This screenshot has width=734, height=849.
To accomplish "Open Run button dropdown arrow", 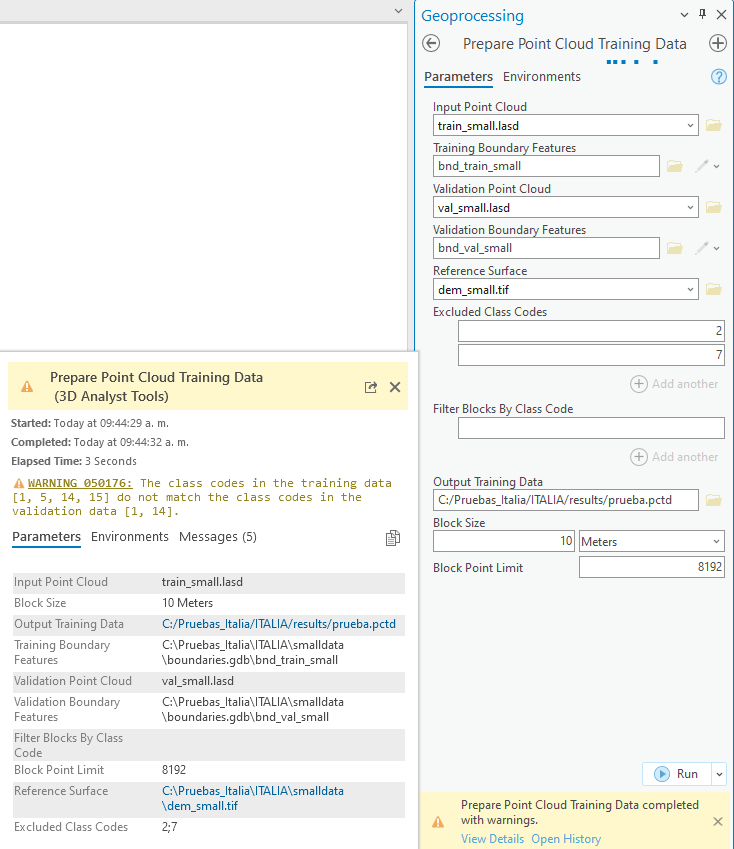I will 719,774.
